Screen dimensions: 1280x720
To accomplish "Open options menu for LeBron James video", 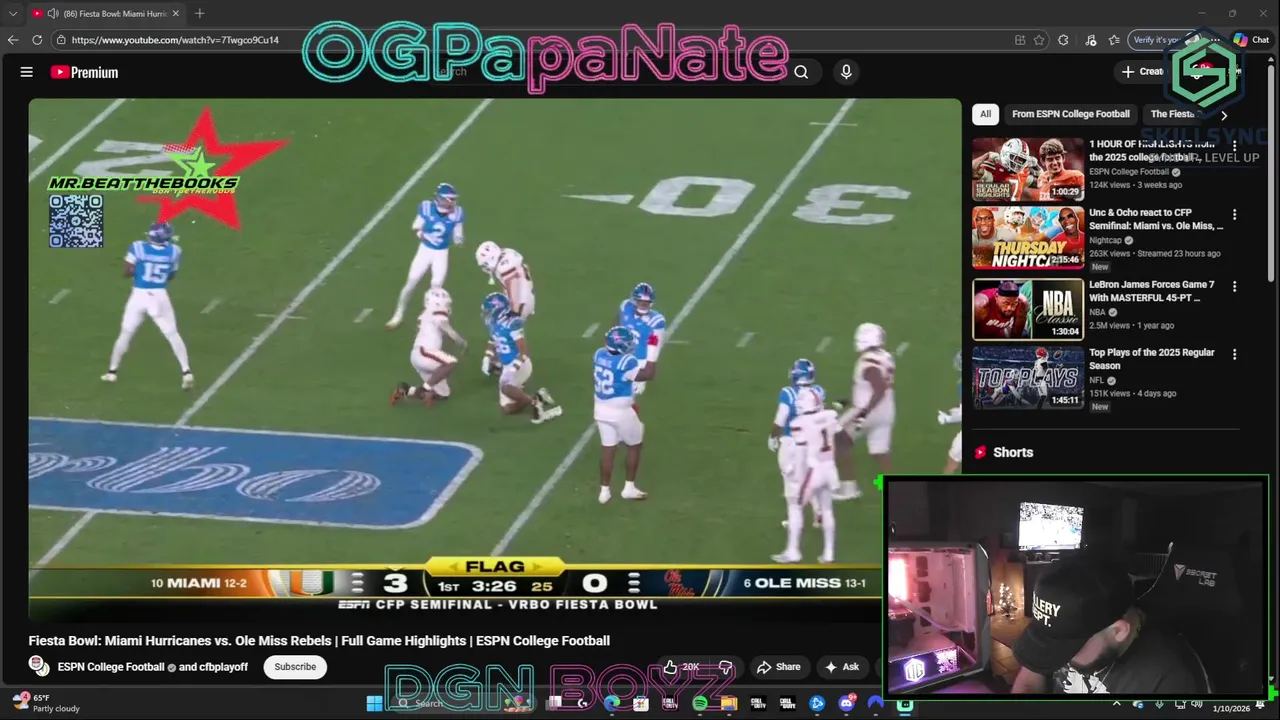I will (1234, 286).
